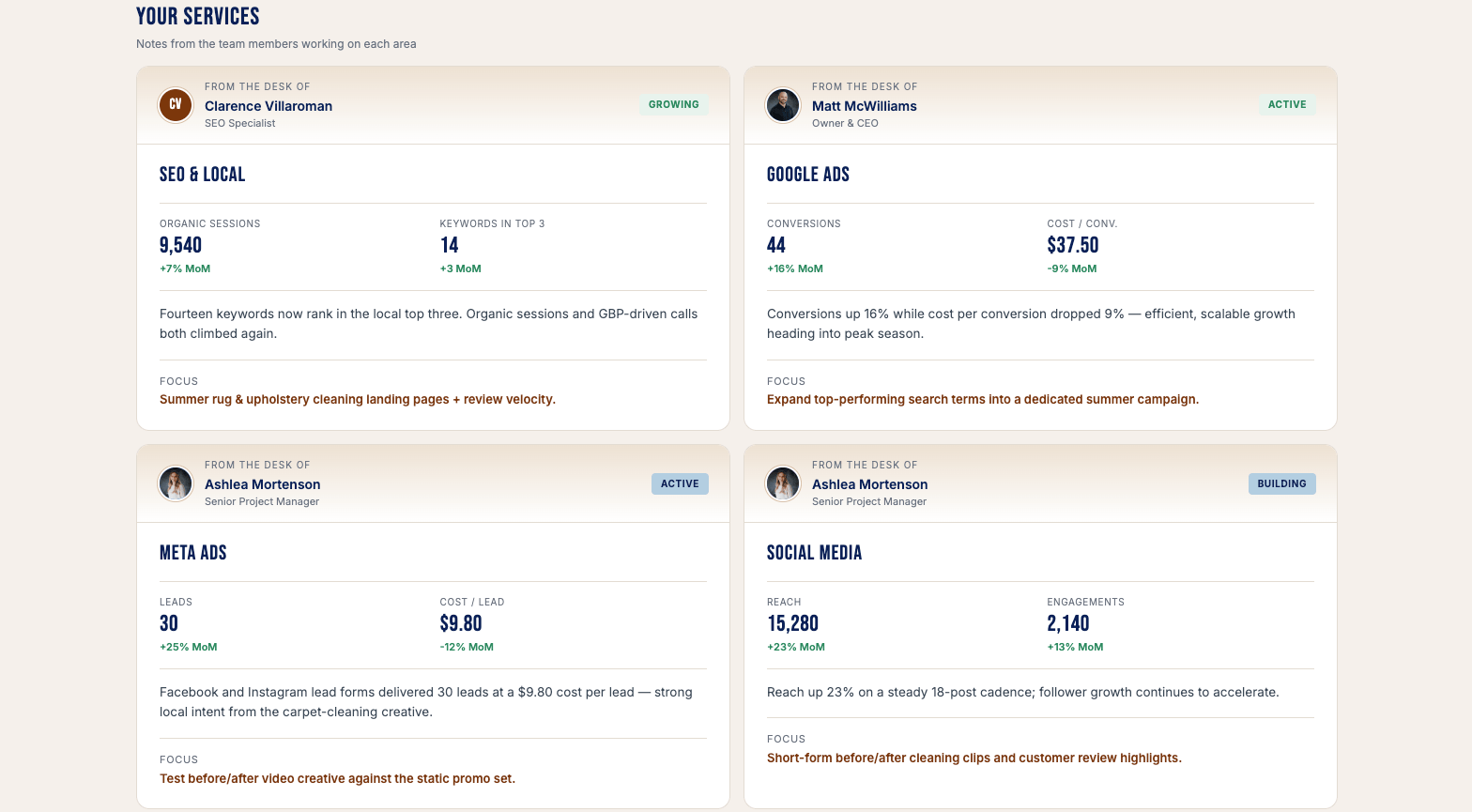Click the Engagements label
1472x812 pixels.
[x=1086, y=602]
